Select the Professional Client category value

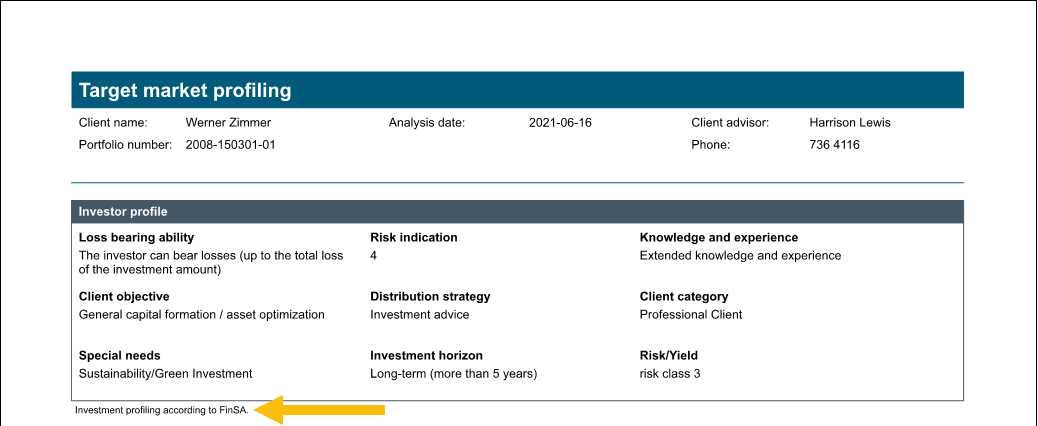pos(691,314)
